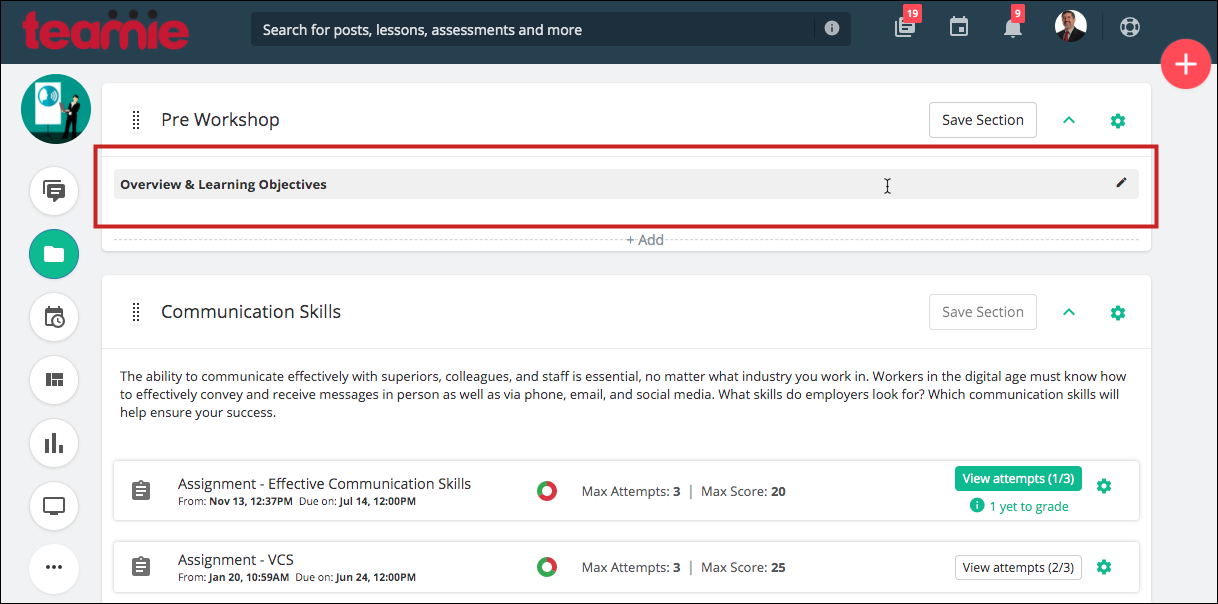Viewport: 1218px width, 604px height.
Task: Open the info icon in search bar
Action: [832, 29]
